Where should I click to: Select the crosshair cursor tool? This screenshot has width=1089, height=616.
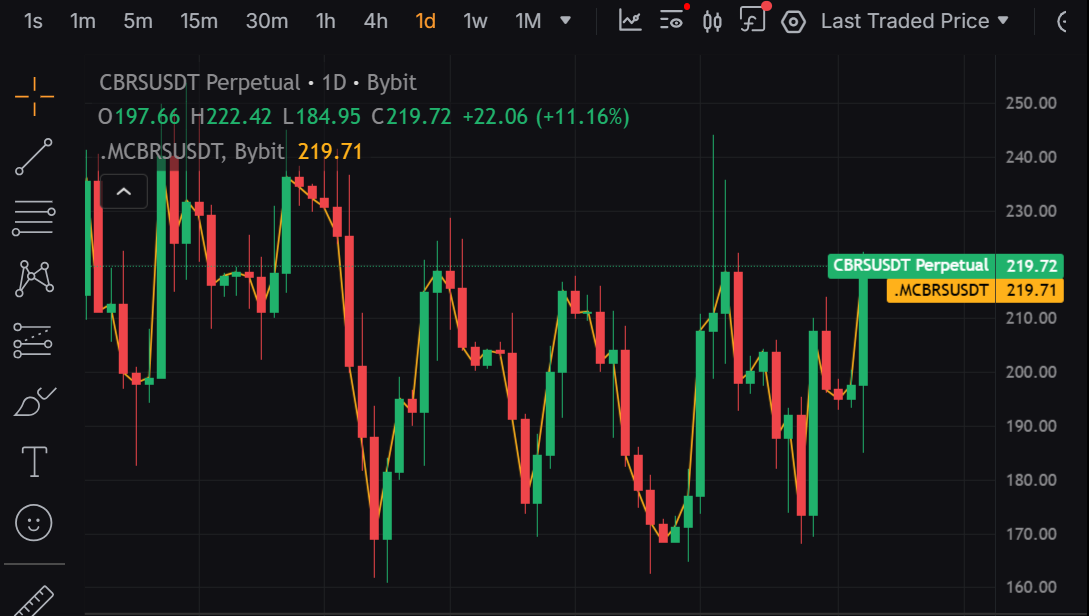[34, 96]
